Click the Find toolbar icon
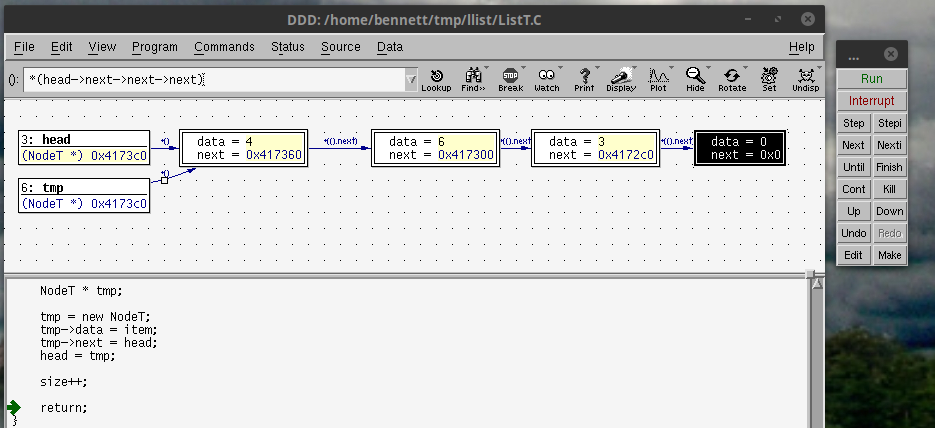The height and width of the screenshot is (428, 935). click(473, 79)
